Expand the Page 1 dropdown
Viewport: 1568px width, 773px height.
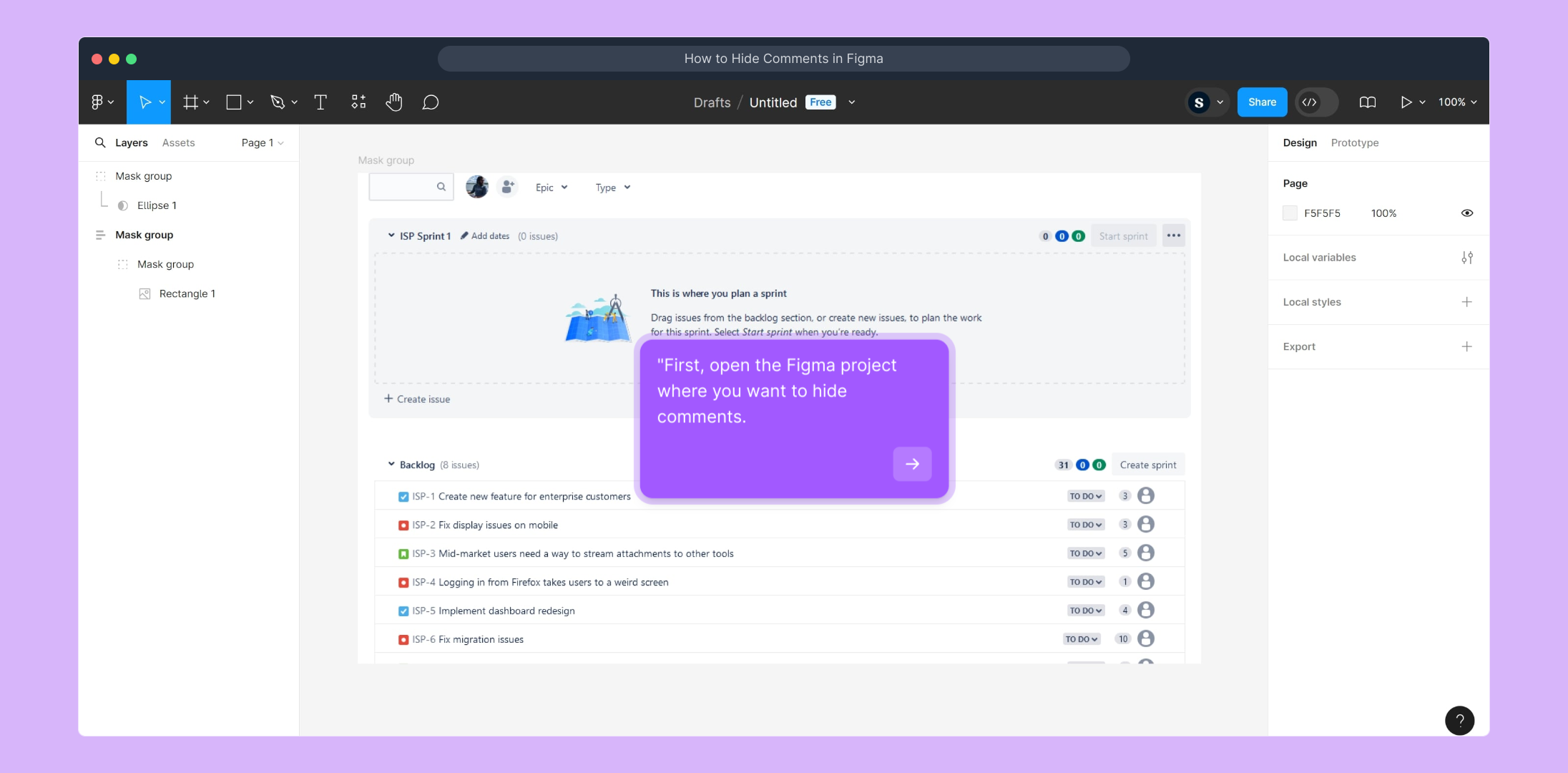point(263,143)
